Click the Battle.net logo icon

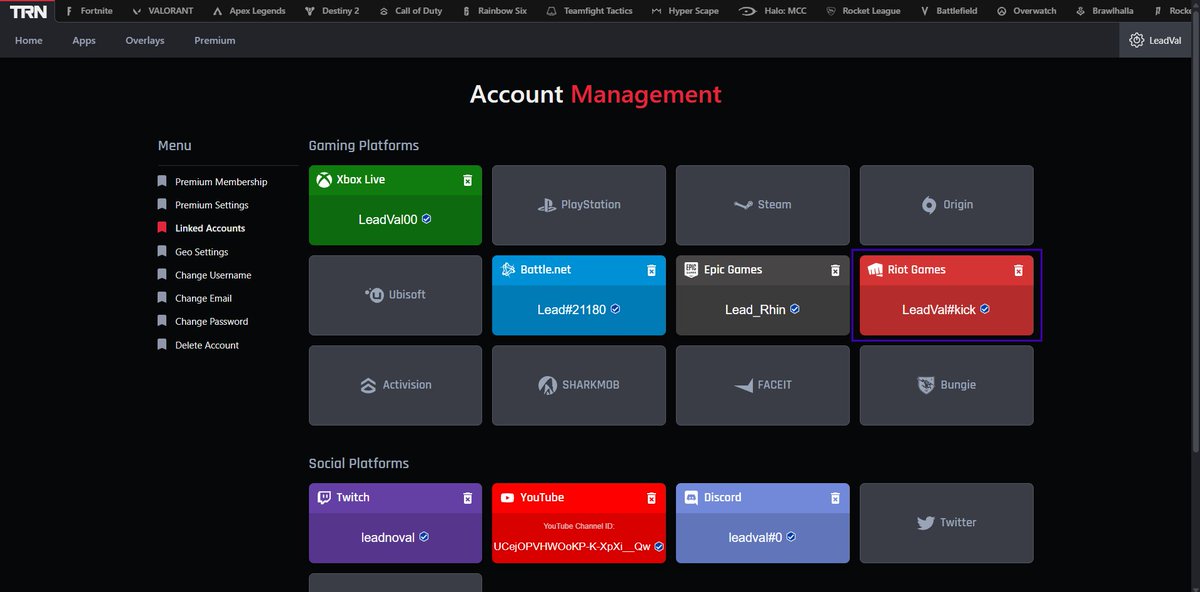(508, 270)
